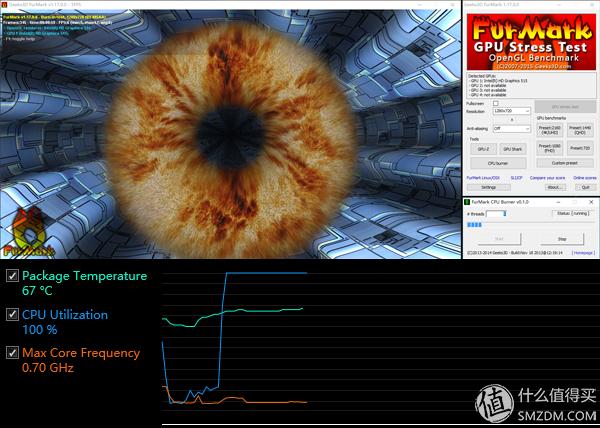
Task: Run the Preset:1080 (FHD) benchmark
Action: [549, 147]
